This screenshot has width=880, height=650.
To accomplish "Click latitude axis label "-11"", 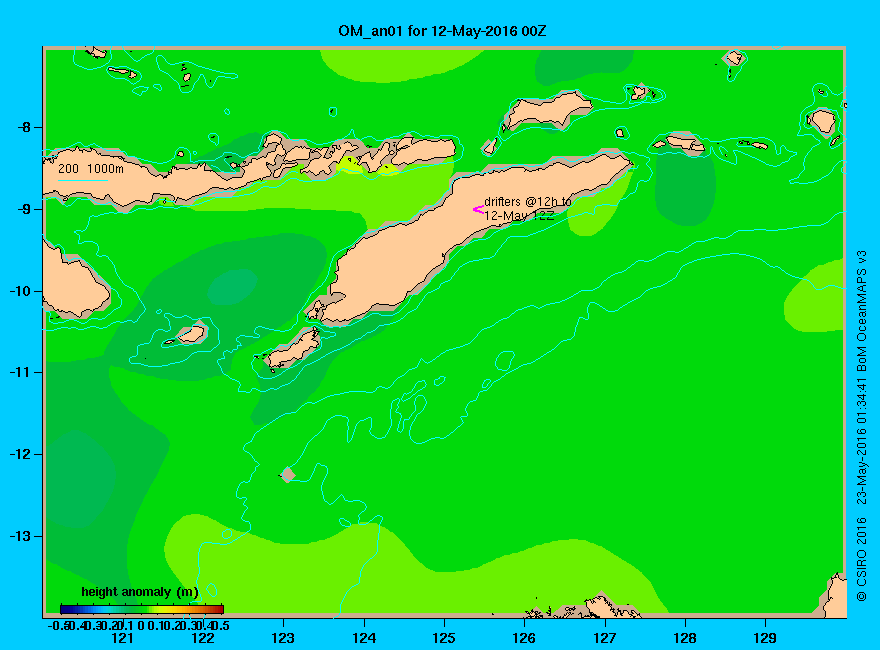I will pyautogui.click(x=20, y=373).
